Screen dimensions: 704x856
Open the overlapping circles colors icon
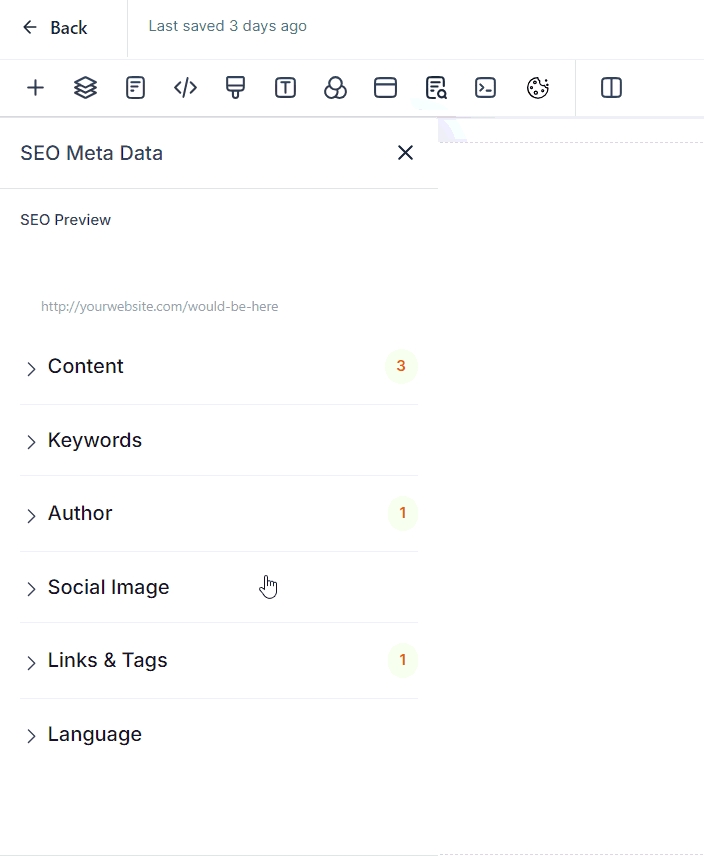[335, 88]
